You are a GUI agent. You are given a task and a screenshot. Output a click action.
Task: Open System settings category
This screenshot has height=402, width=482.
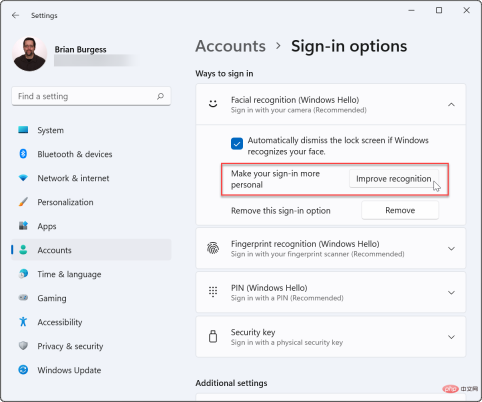[91, 130]
